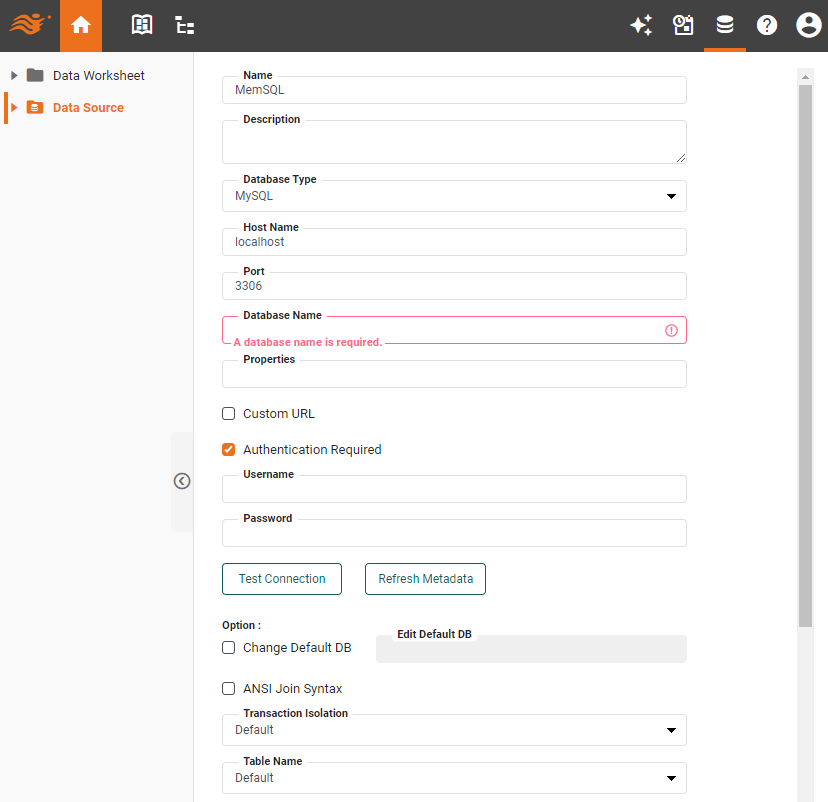Click the Test Connection button
828x802 pixels.
click(x=281, y=578)
